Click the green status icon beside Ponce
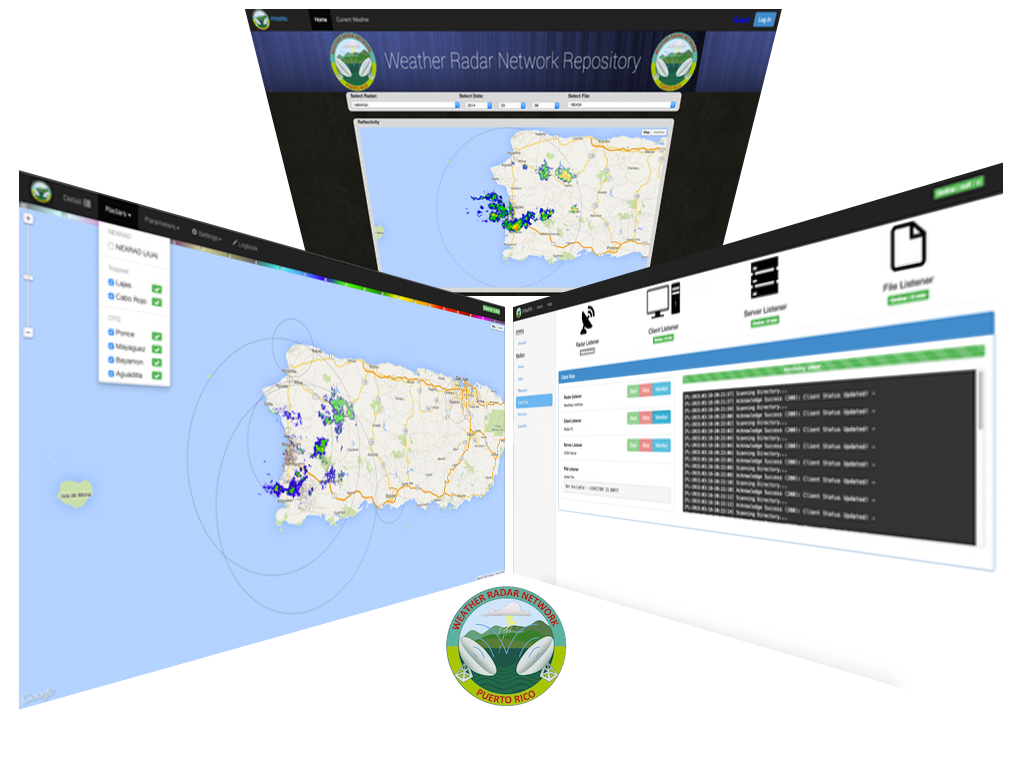The height and width of the screenshot is (768, 1024). click(x=157, y=336)
